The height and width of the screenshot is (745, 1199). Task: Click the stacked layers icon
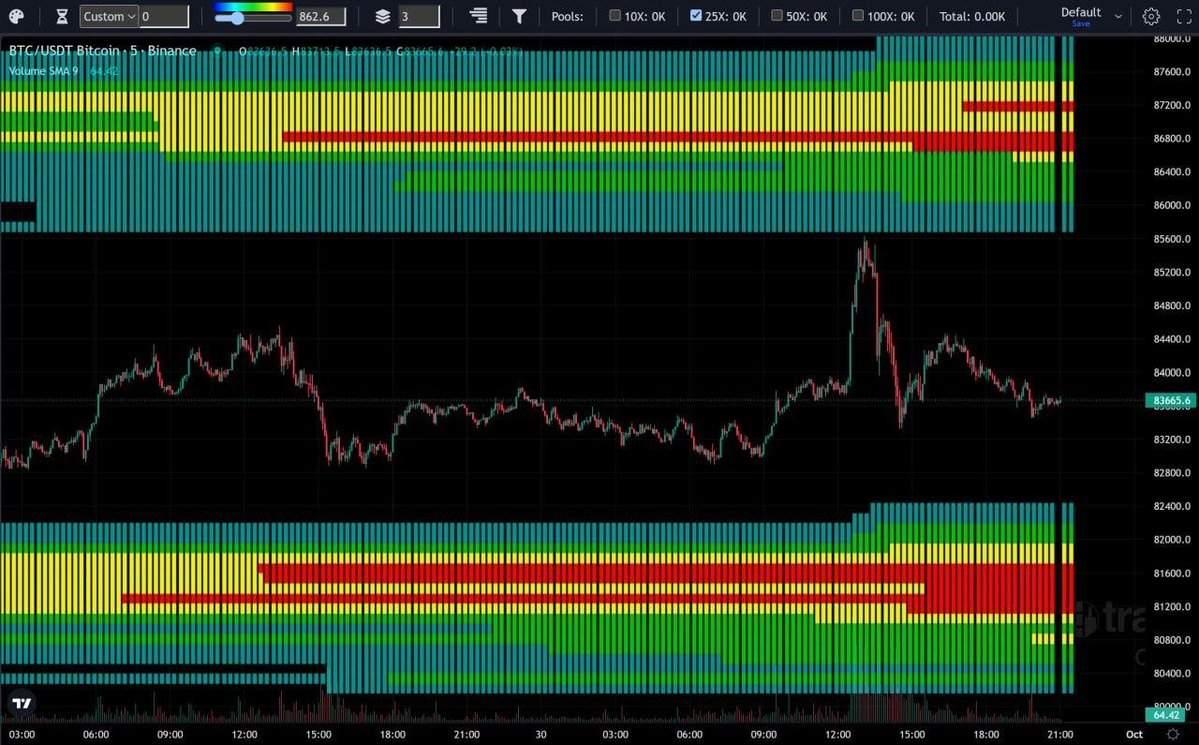tap(382, 16)
